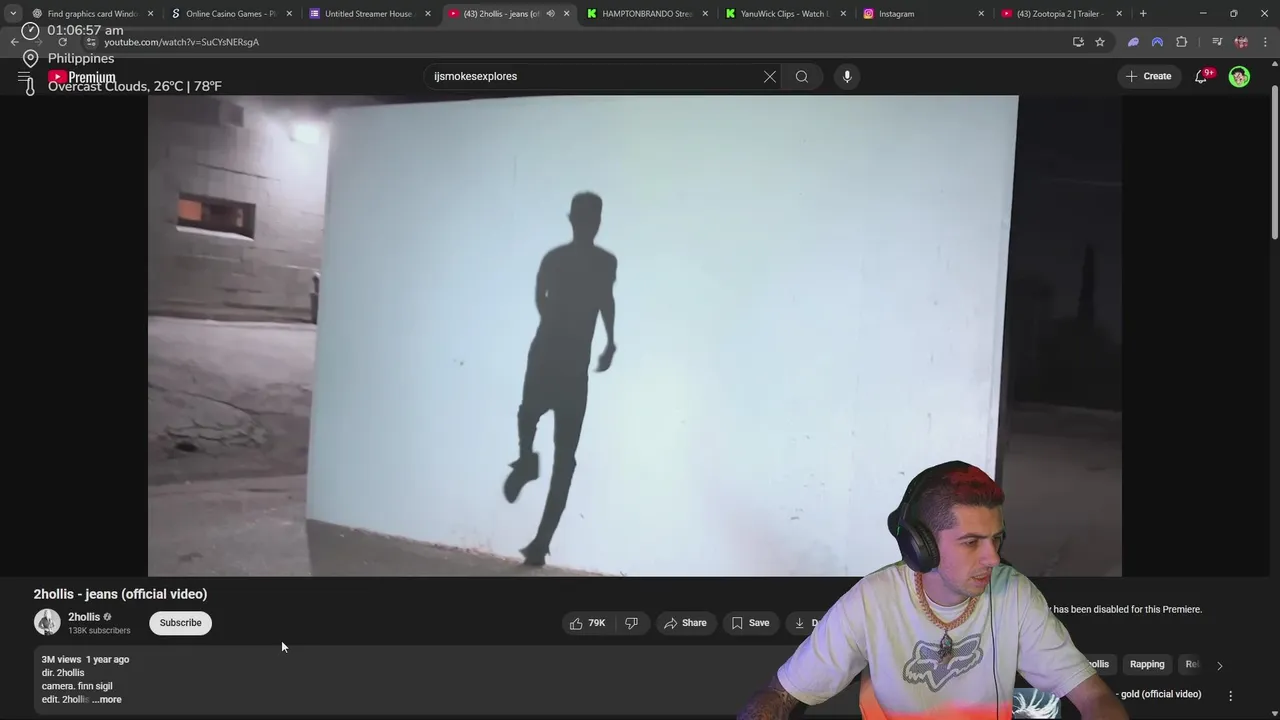
Task: Open the browser extensions puzzle icon
Action: (x=1182, y=42)
